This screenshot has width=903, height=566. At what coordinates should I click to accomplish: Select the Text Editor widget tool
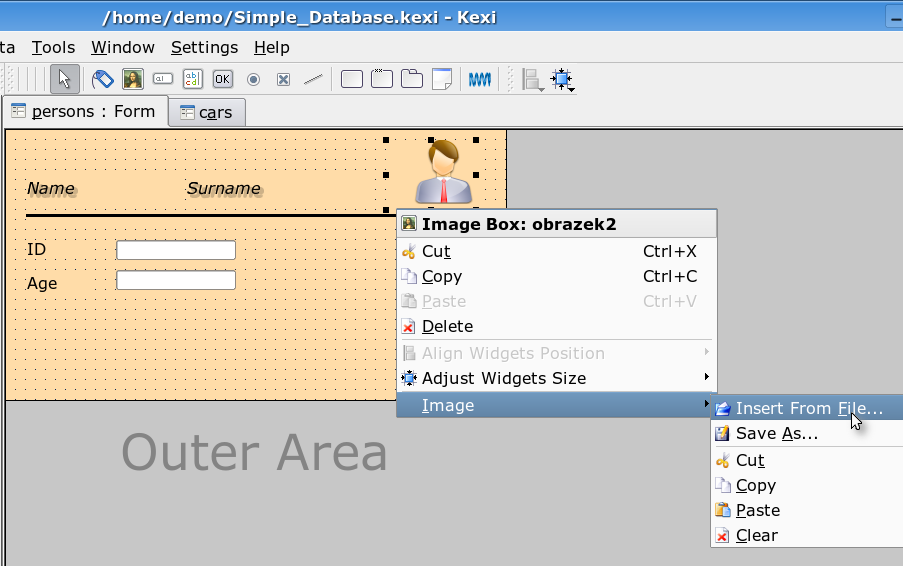(x=193, y=79)
